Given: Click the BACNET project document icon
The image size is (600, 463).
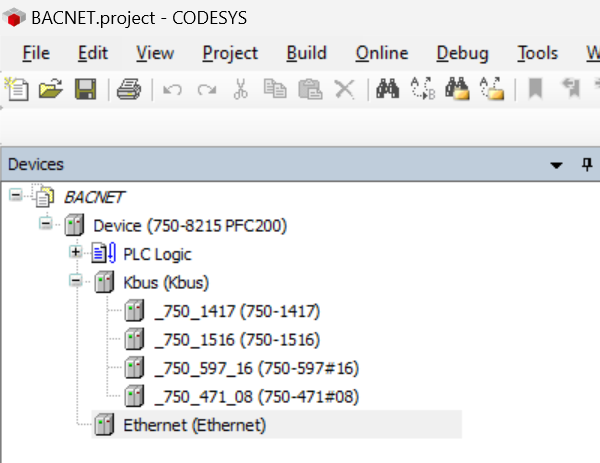Looking at the screenshot, I should pyautogui.click(x=43, y=196).
